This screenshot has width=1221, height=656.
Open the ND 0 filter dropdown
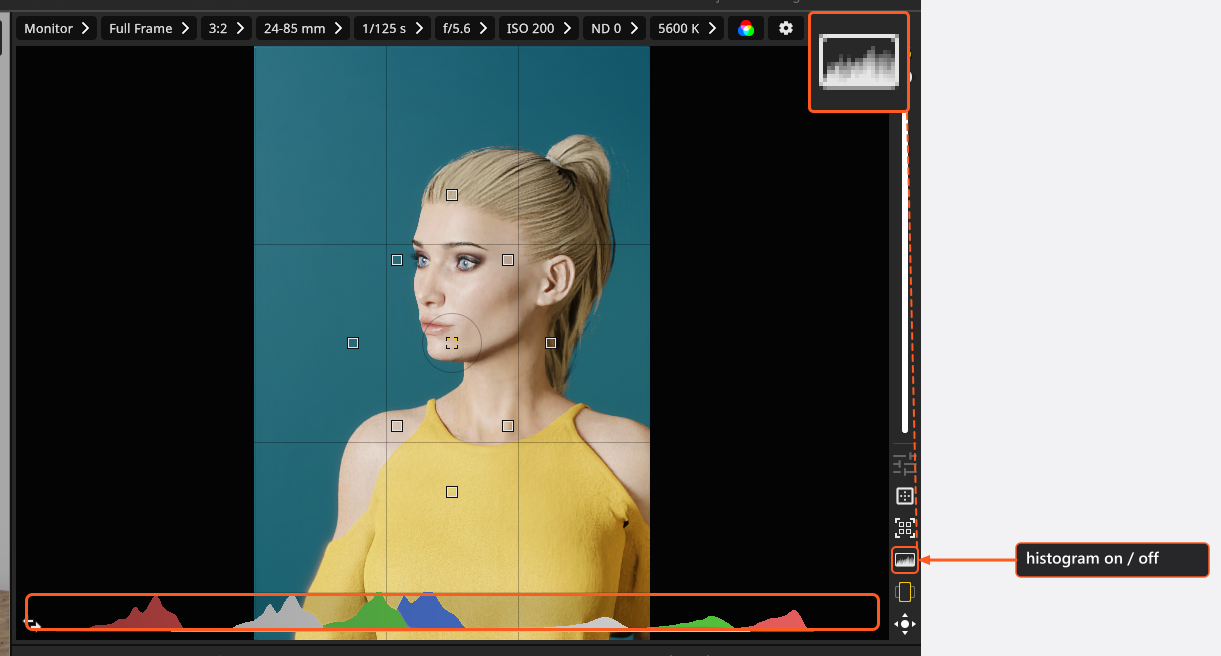[x=614, y=28]
